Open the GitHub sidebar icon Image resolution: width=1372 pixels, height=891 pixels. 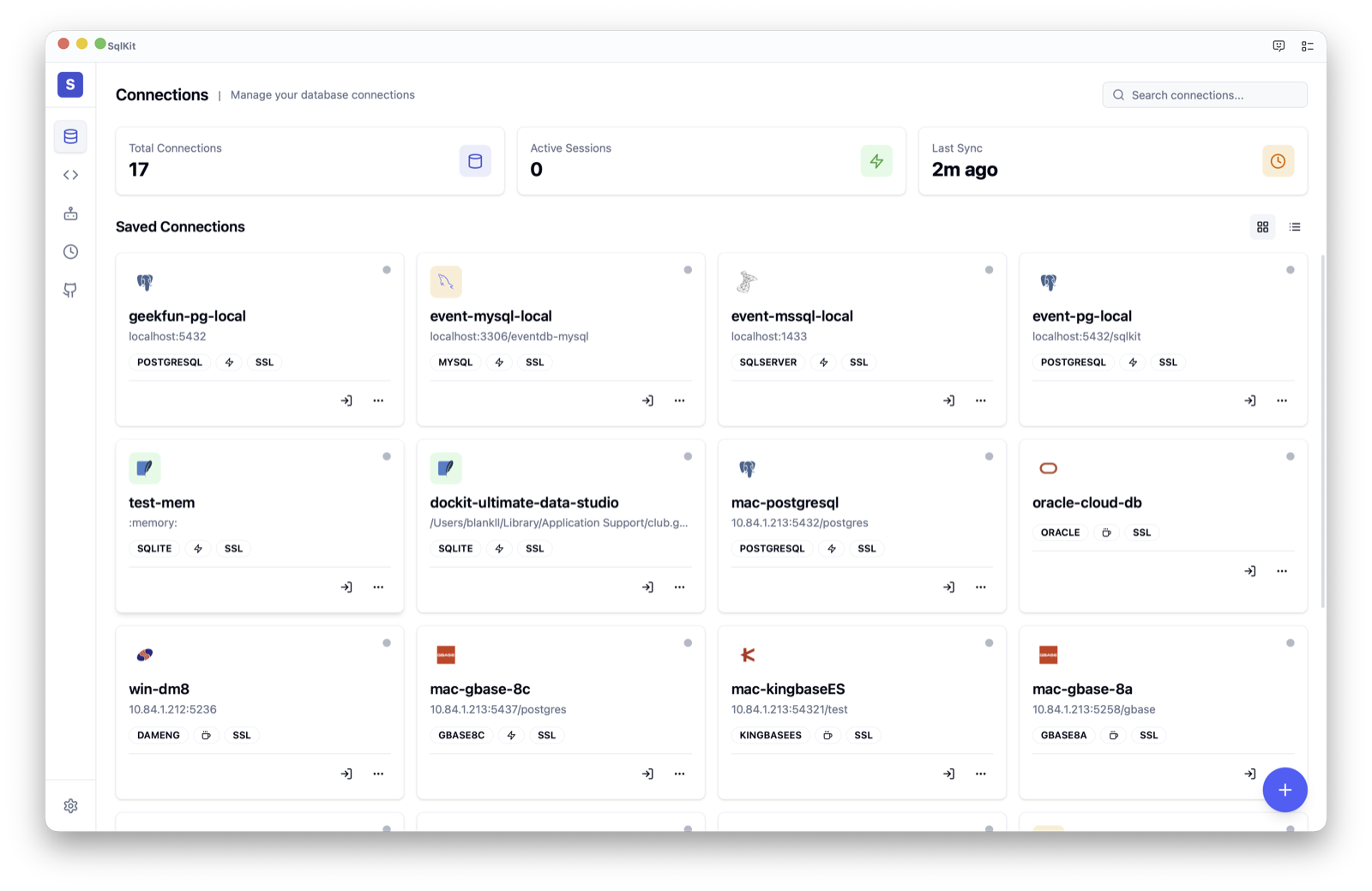click(70, 290)
